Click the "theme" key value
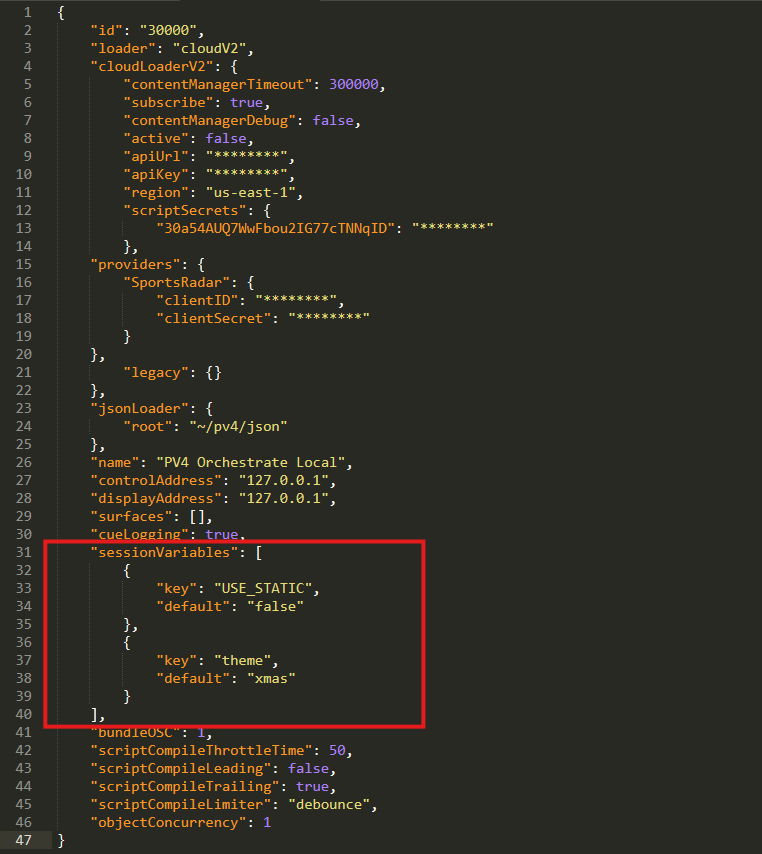This screenshot has width=762, height=854. [x=242, y=661]
